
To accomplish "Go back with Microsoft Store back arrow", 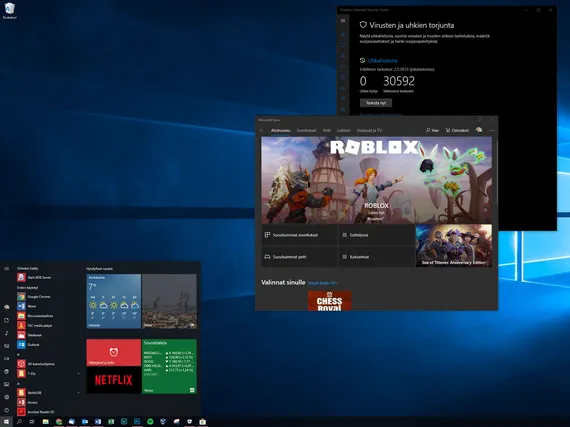I will pyautogui.click(x=261, y=130).
